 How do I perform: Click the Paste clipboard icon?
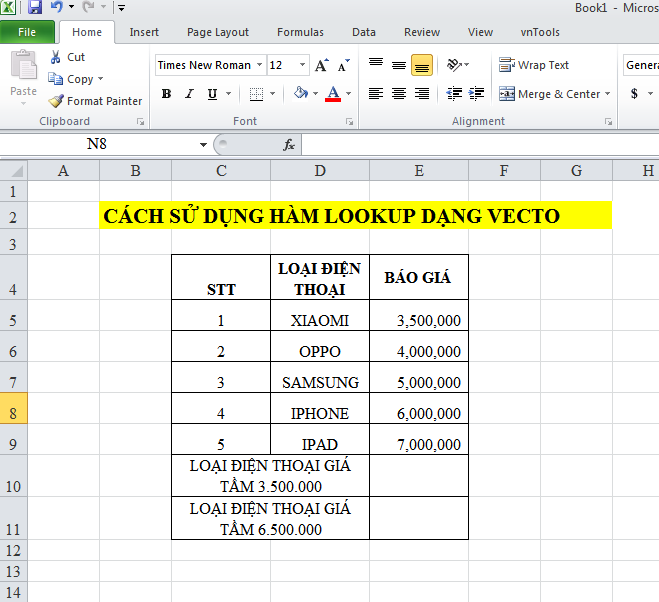pos(24,65)
